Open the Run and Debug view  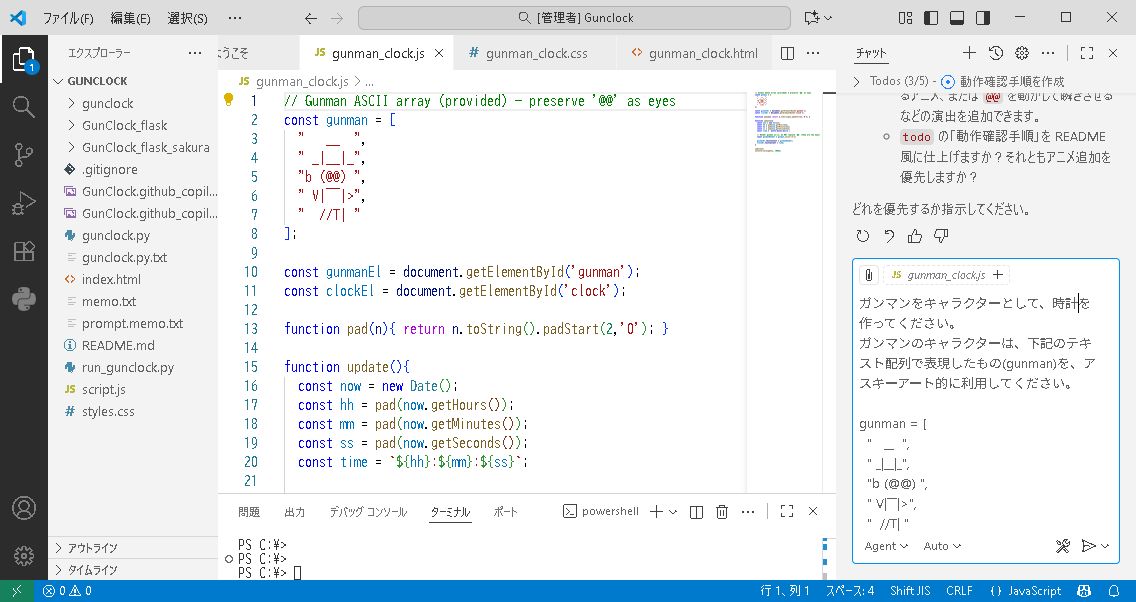coord(23,203)
